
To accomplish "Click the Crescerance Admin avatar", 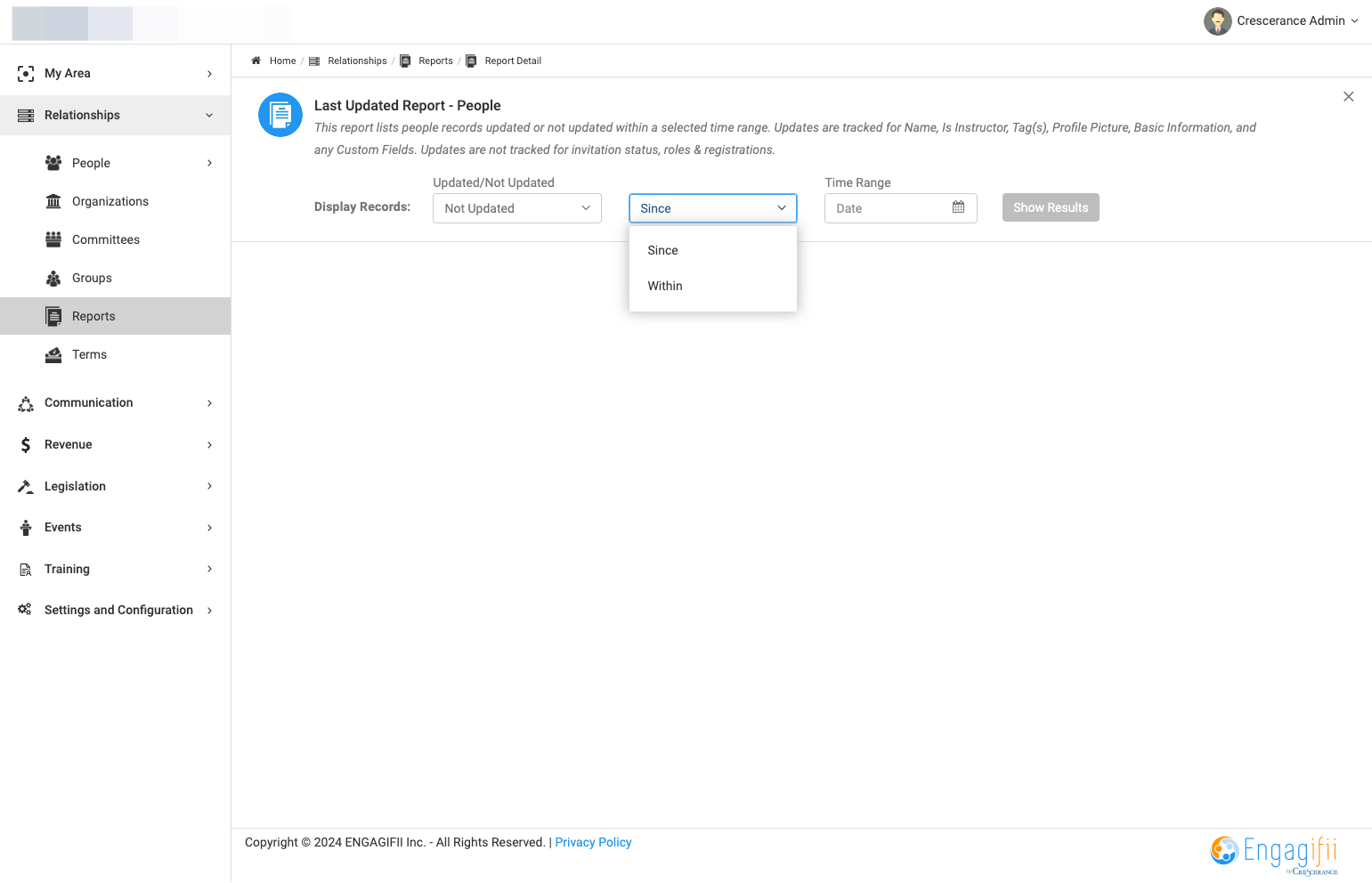I will pyautogui.click(x=1217, y=20).
